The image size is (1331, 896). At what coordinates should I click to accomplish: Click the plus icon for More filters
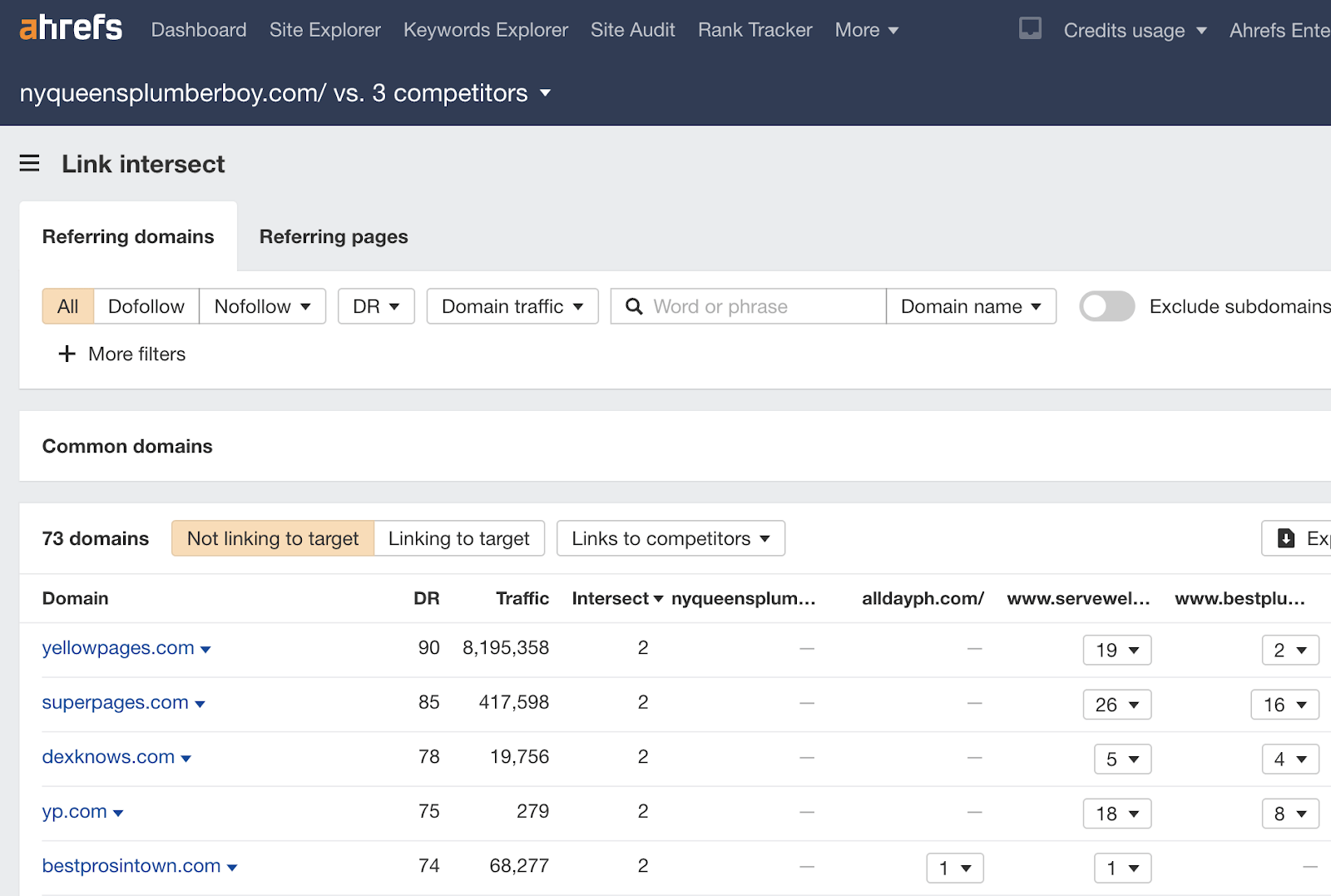click(67, 354)
